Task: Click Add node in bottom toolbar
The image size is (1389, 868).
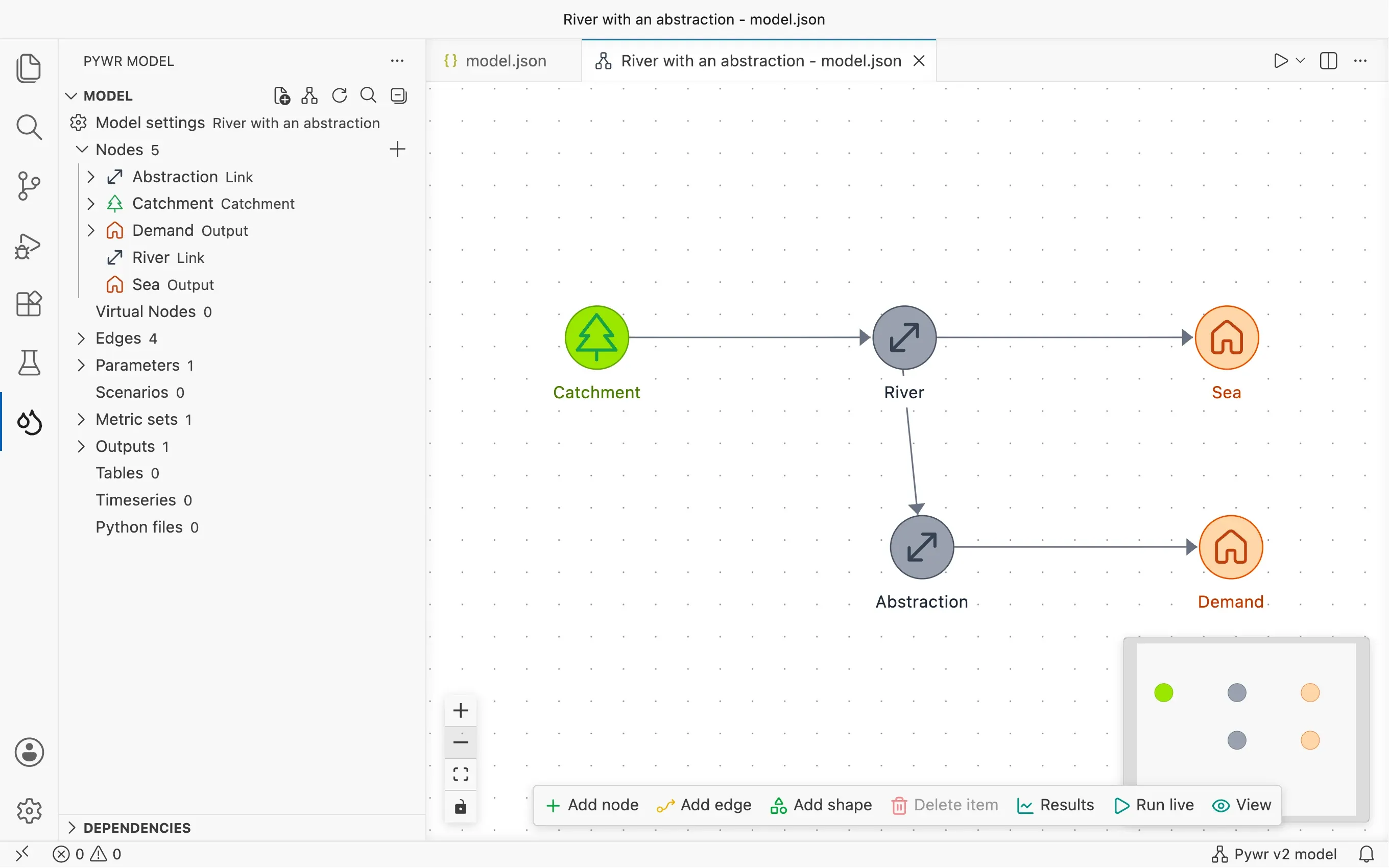Action: tap(592, 805)
